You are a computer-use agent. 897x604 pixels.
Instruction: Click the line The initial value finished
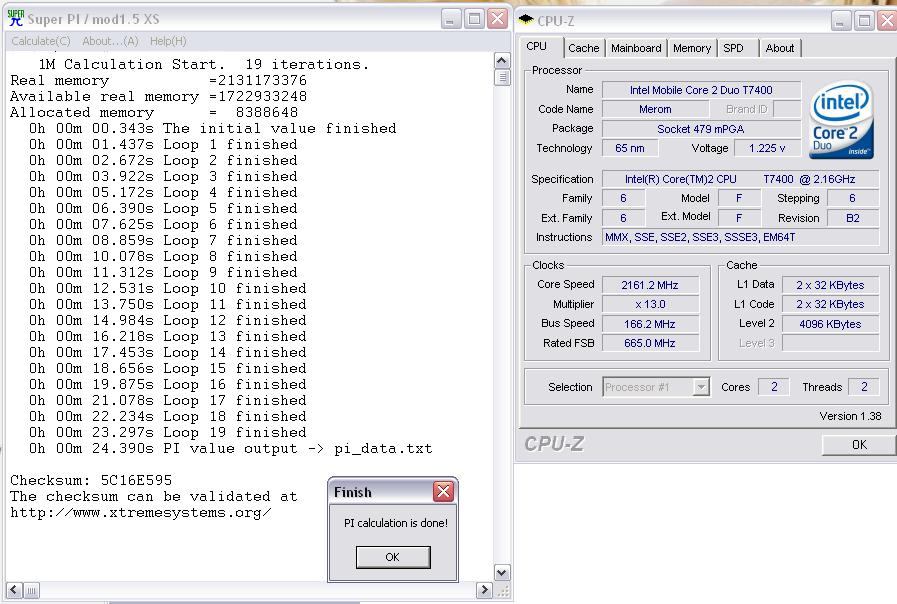pyautogui.click(x=212, y=128)
